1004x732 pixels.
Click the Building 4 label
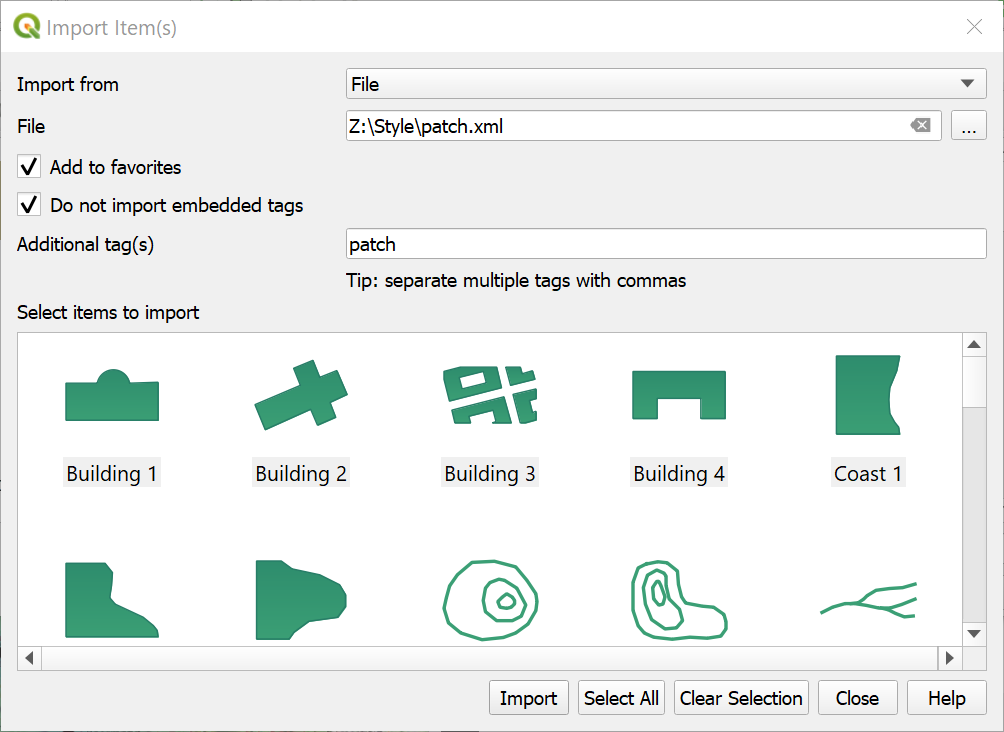tap(679, 473)
